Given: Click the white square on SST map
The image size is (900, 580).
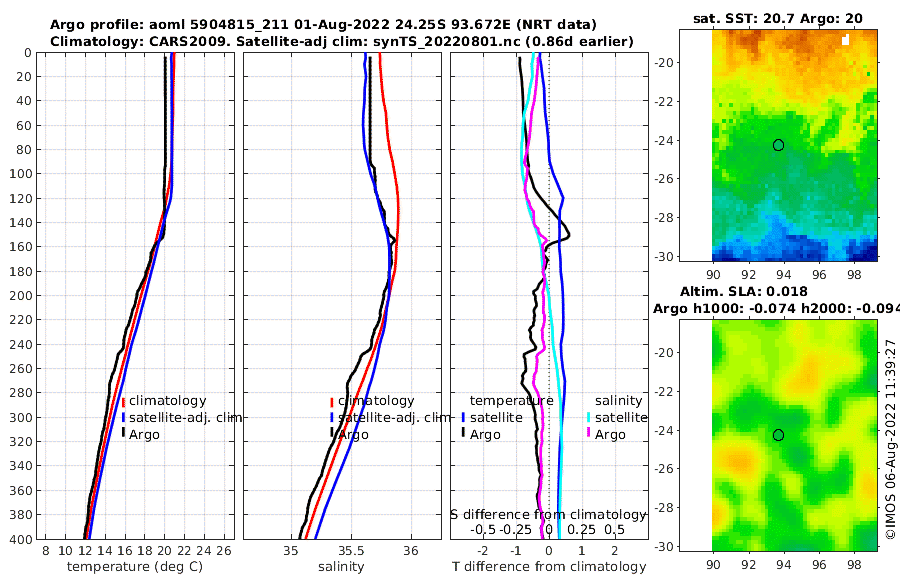Looking at the screenshot, I should tap(845, 40).
